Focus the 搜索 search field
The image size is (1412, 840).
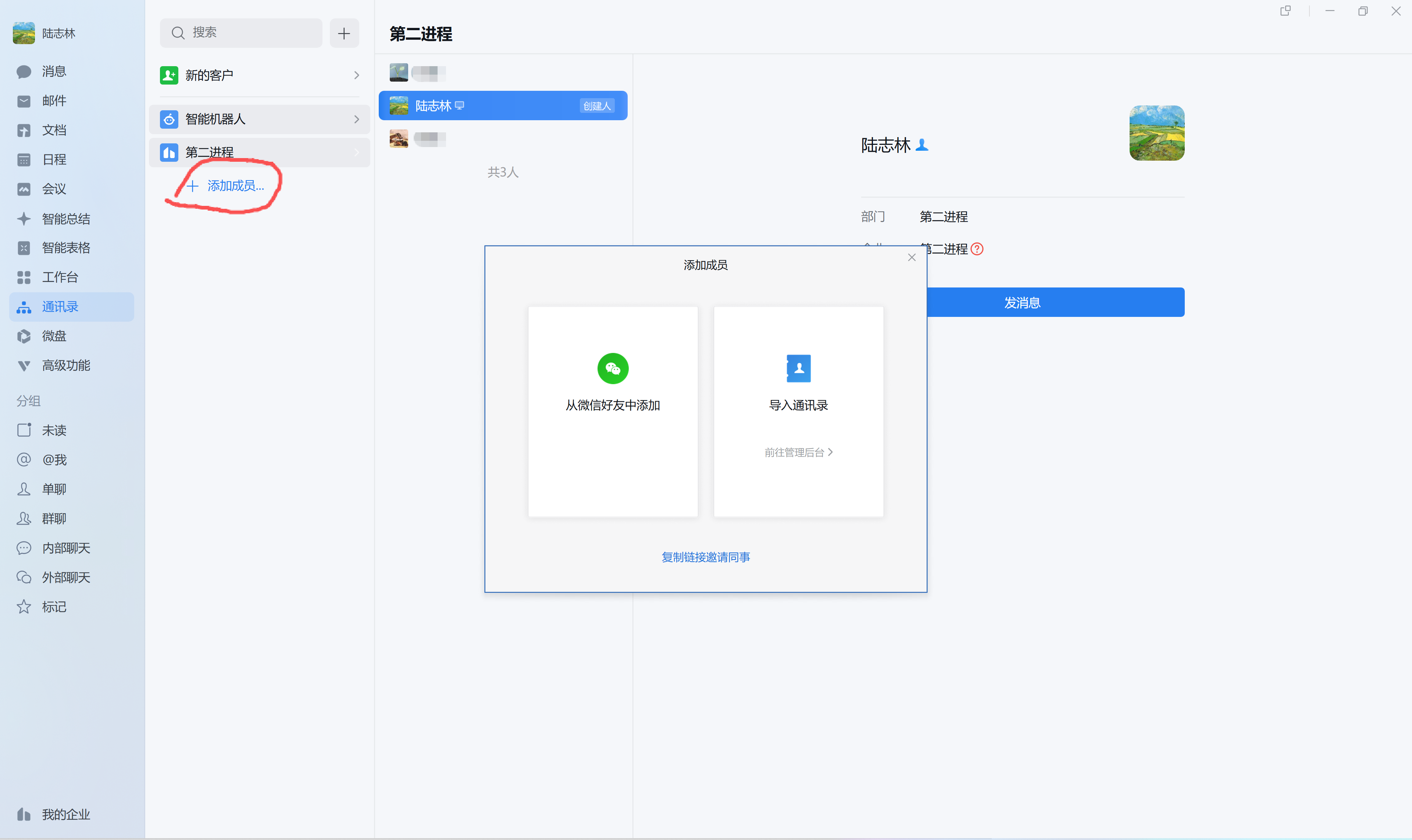[241, 33]
